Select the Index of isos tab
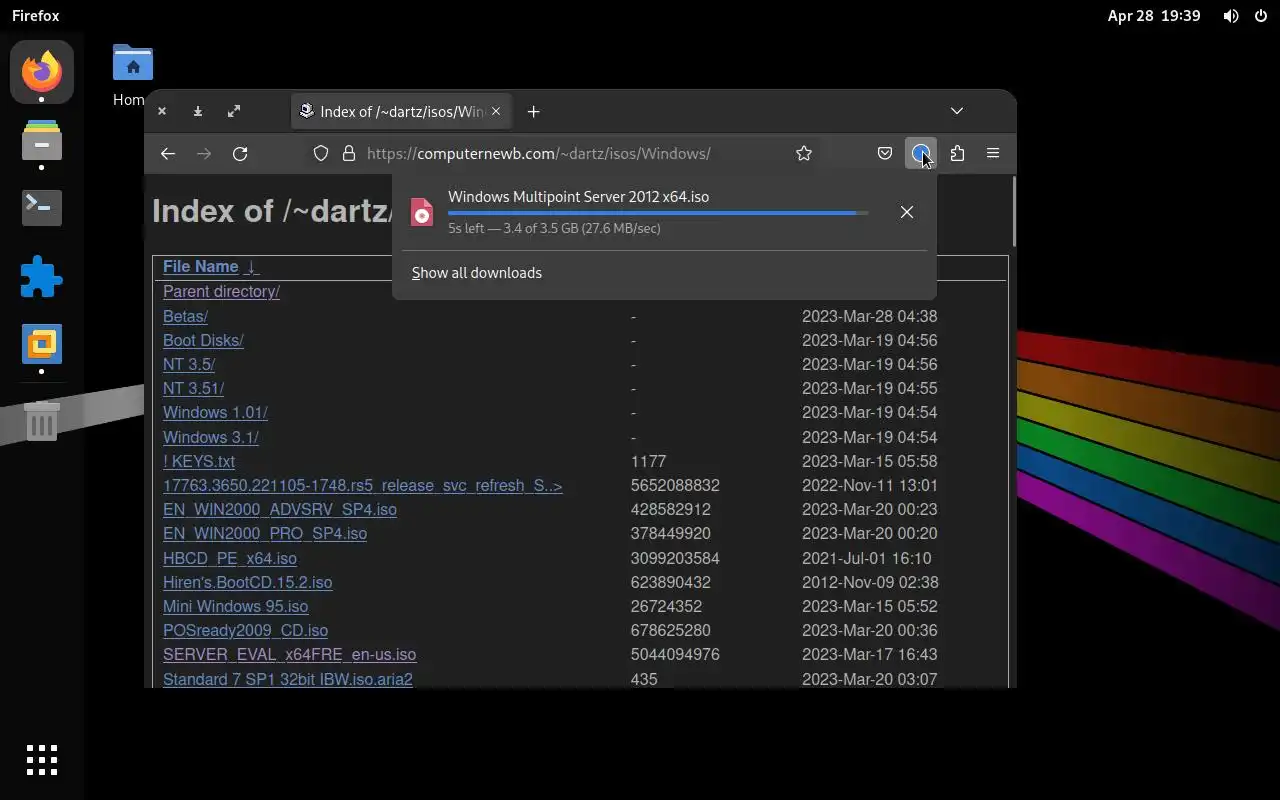The width and height of the screenshot is (1280, 800). pos(402,111)
